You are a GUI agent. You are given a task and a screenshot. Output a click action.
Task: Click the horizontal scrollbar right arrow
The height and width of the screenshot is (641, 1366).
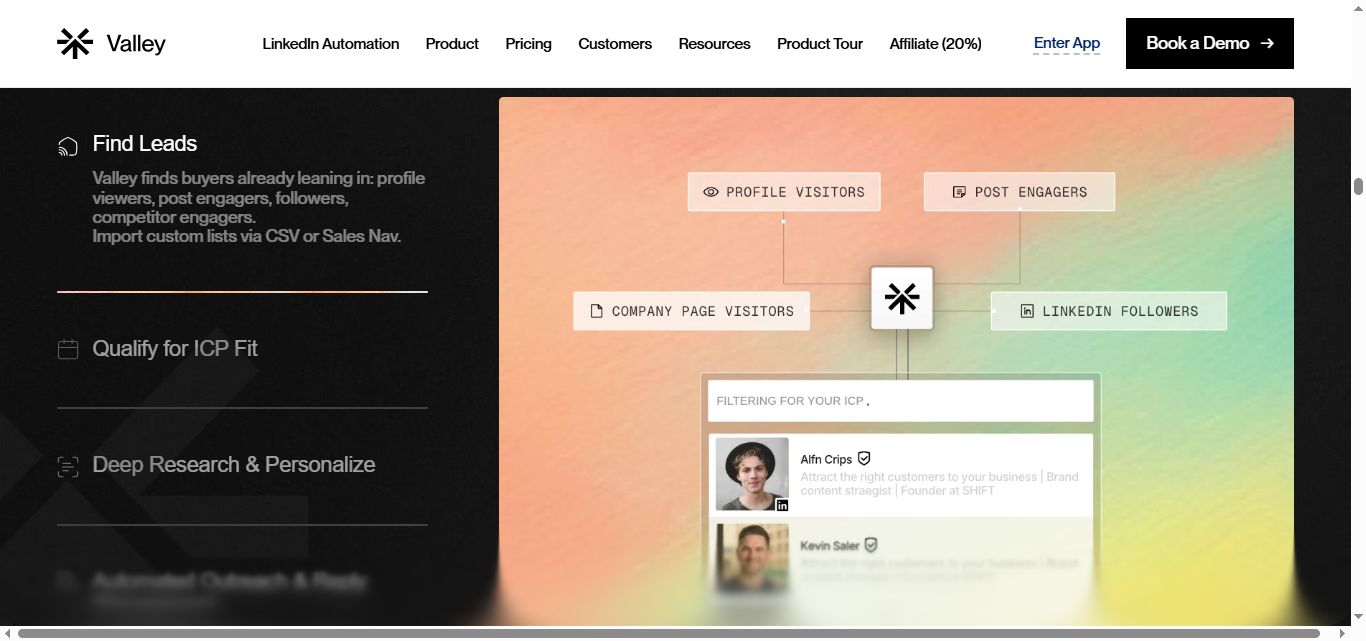pos(1342,633)
